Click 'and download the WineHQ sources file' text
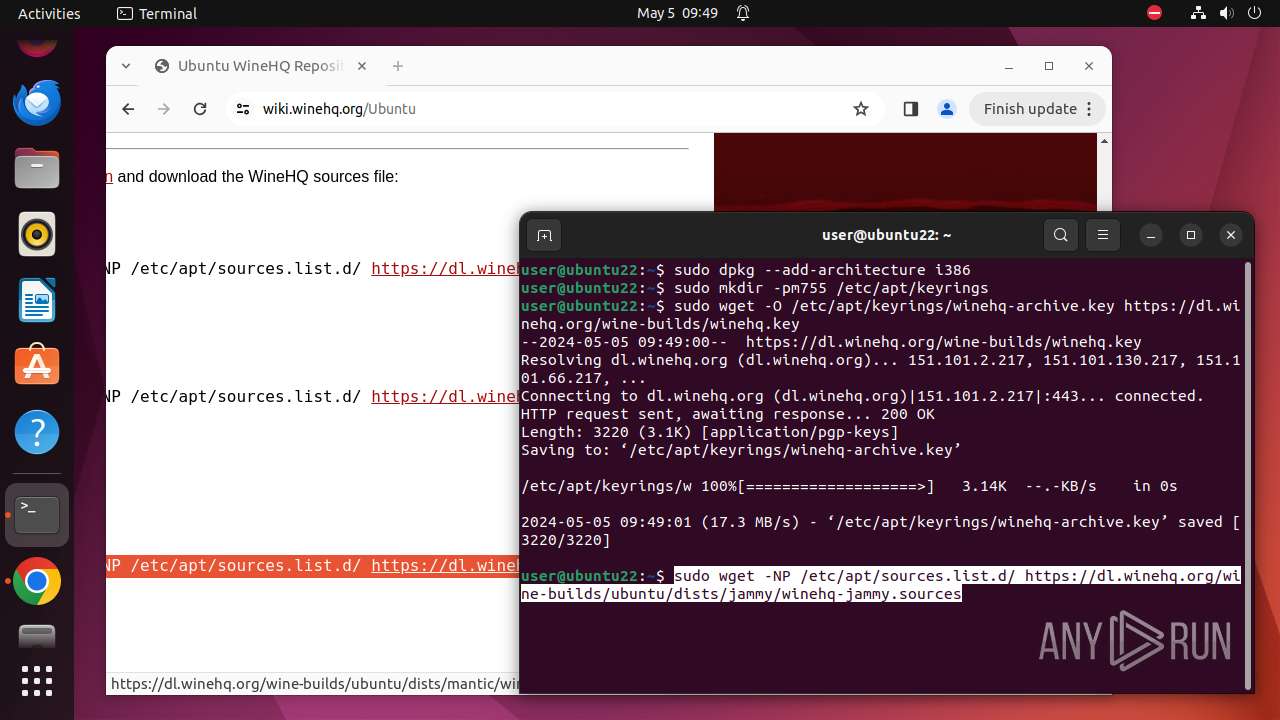1280x720 pixels. 258,177
